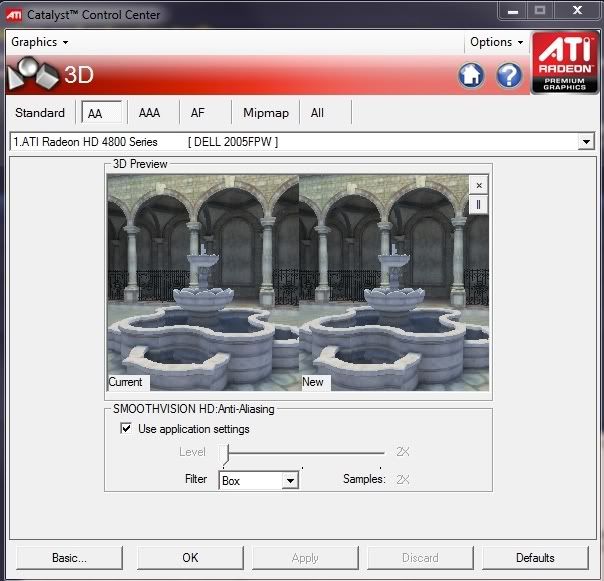Switch to Basic view button
The width and height of the screenshot is (604, 581).
(x=69, y=557)
